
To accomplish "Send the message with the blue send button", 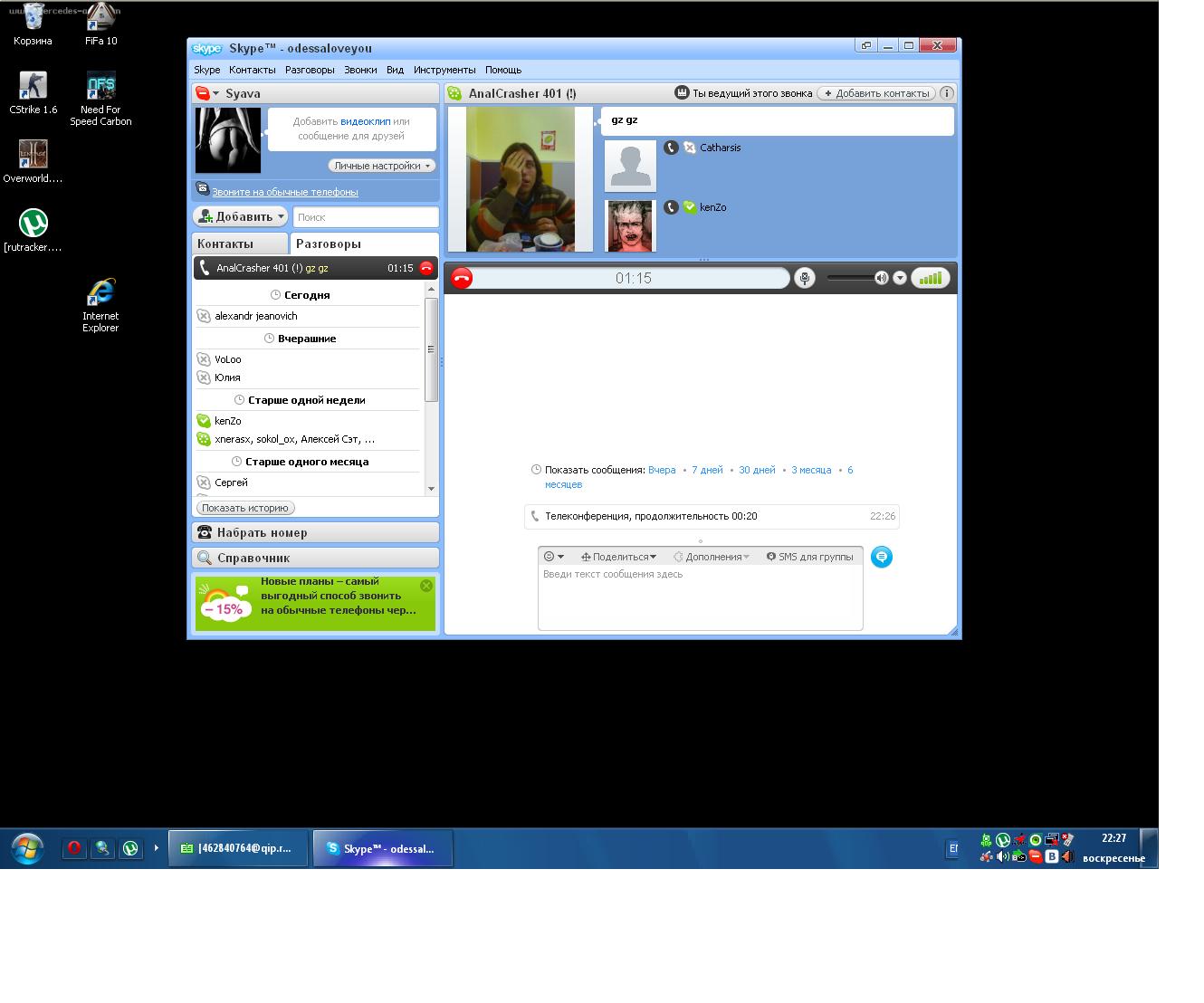I will [881, 557].
